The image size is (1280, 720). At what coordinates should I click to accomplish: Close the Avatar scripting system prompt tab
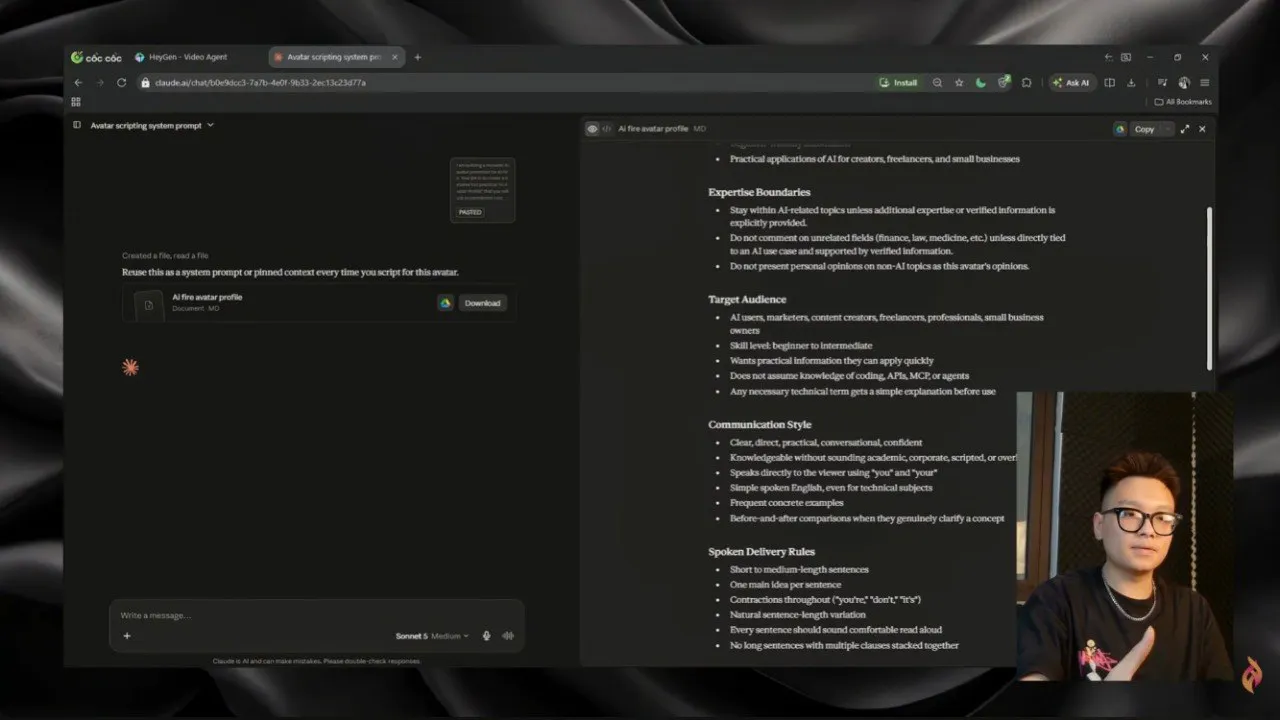coord(394,57)
